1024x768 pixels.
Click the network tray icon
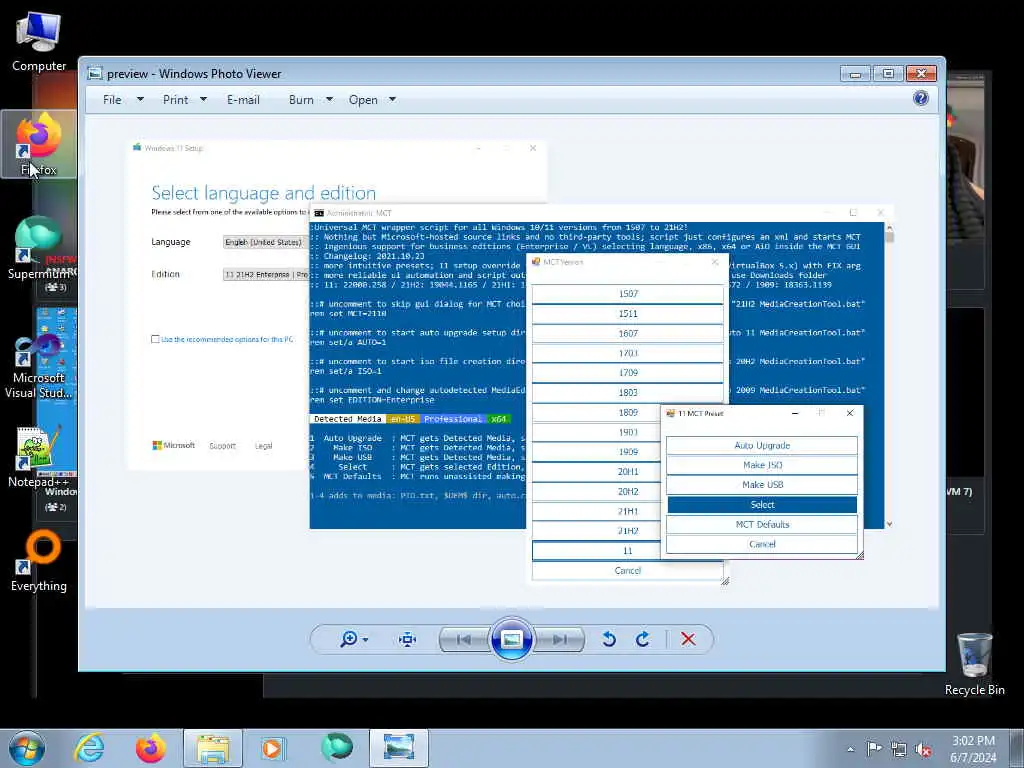point(899,749)
